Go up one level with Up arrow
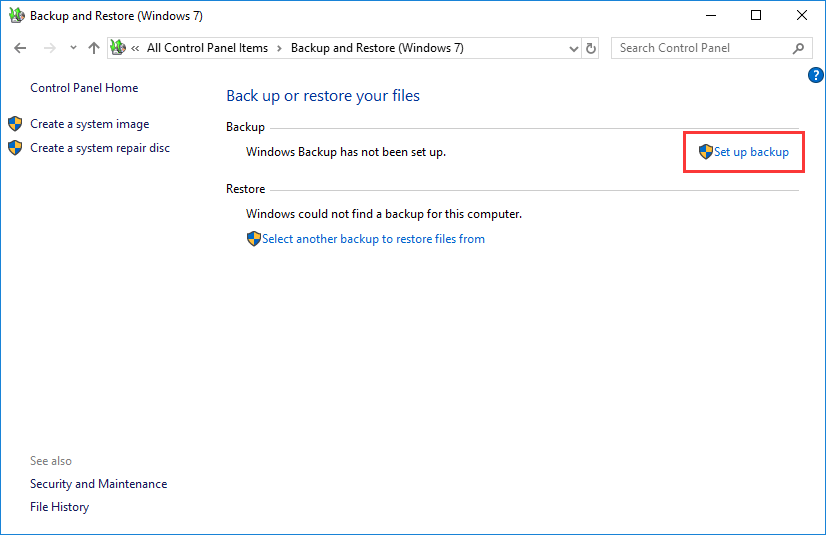 click(x=94, y=48)
